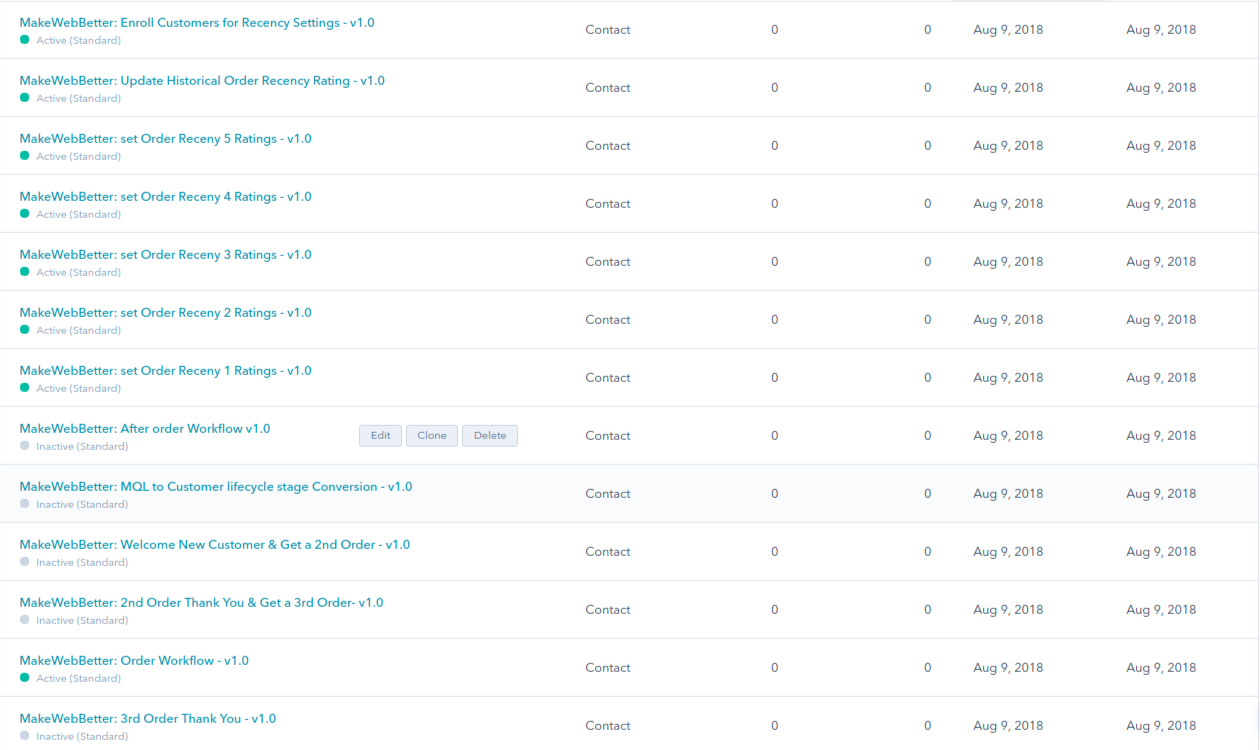1260x750 pixels.
Task: Open the "MakeWebBetter: Enroll Customers for Recency Settings" workflow
Action: (x=197, y=22)
